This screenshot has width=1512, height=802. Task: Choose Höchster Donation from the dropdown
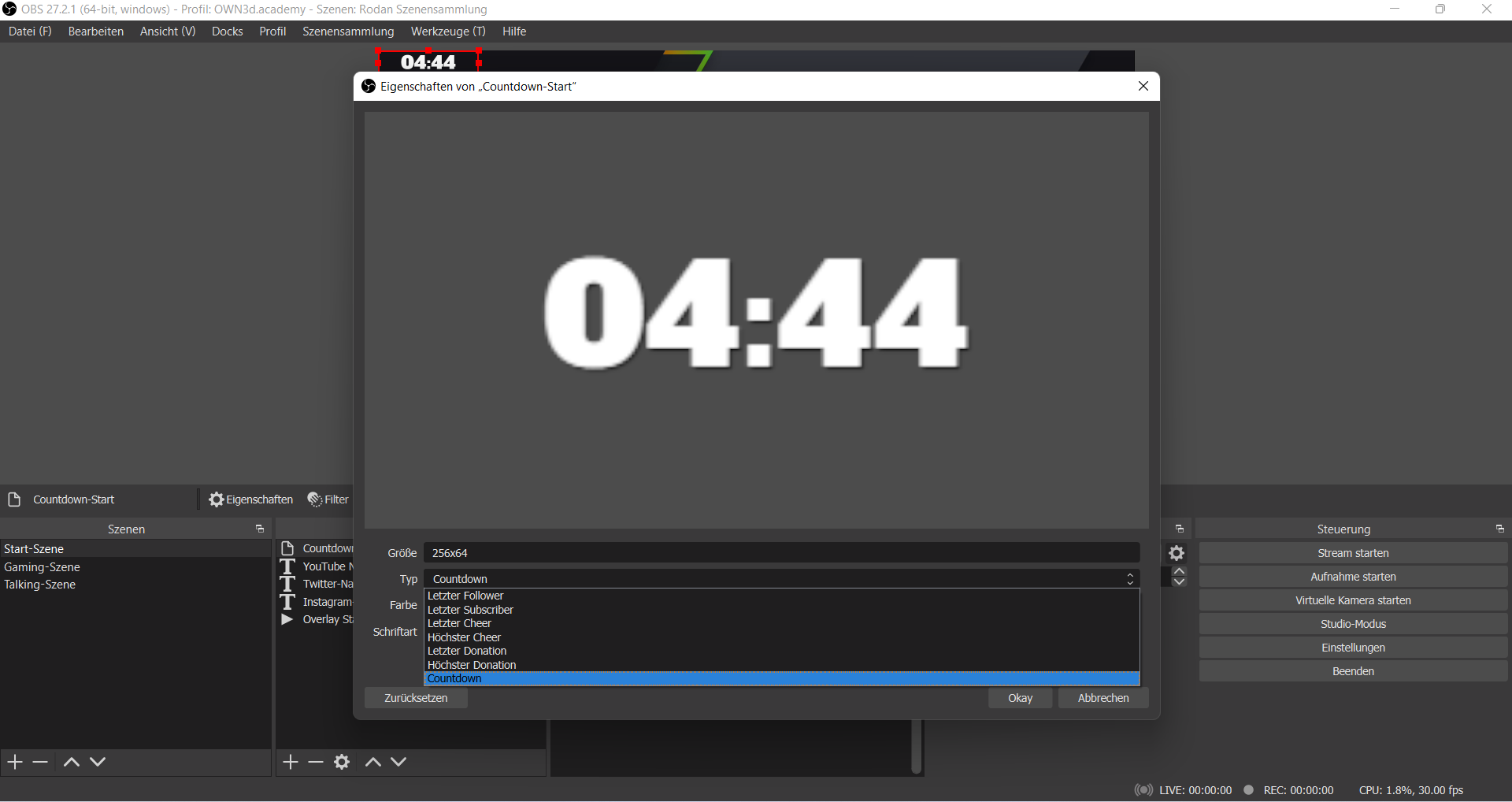472,665
